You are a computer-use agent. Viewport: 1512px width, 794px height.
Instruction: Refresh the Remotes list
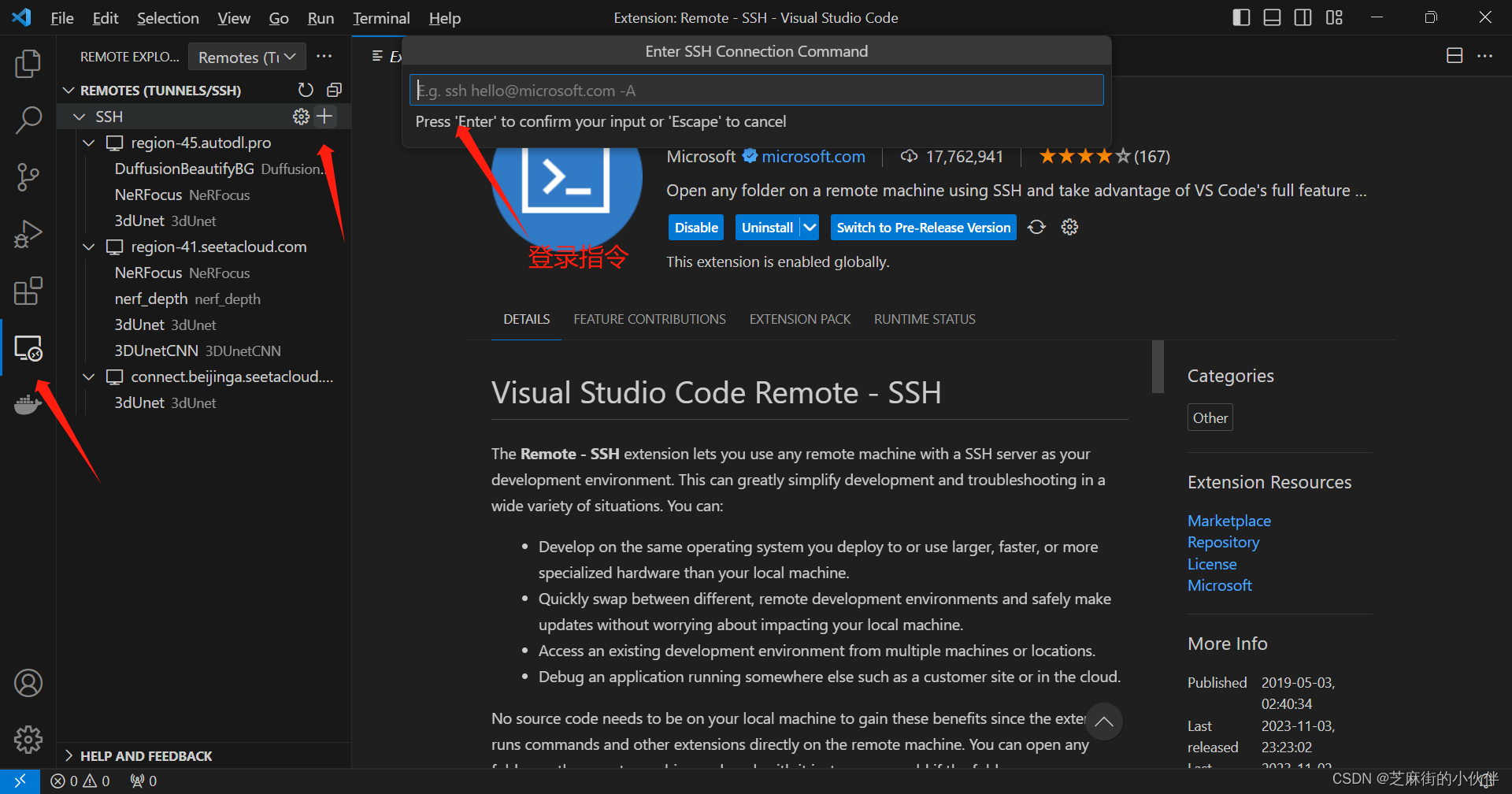(306, 90)
